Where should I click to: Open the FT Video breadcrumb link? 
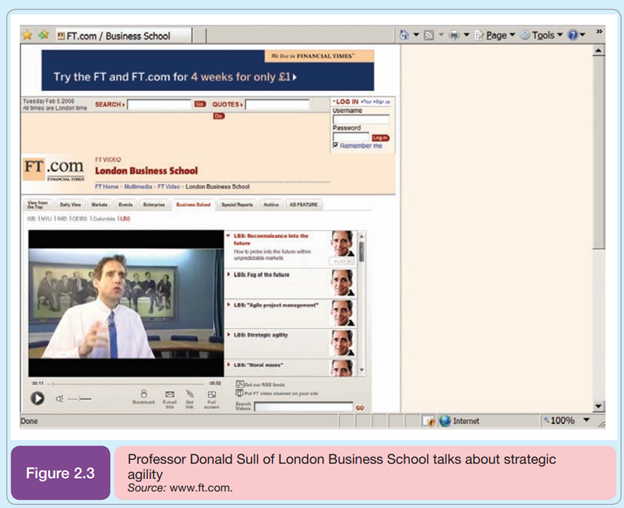pos(169,187)
